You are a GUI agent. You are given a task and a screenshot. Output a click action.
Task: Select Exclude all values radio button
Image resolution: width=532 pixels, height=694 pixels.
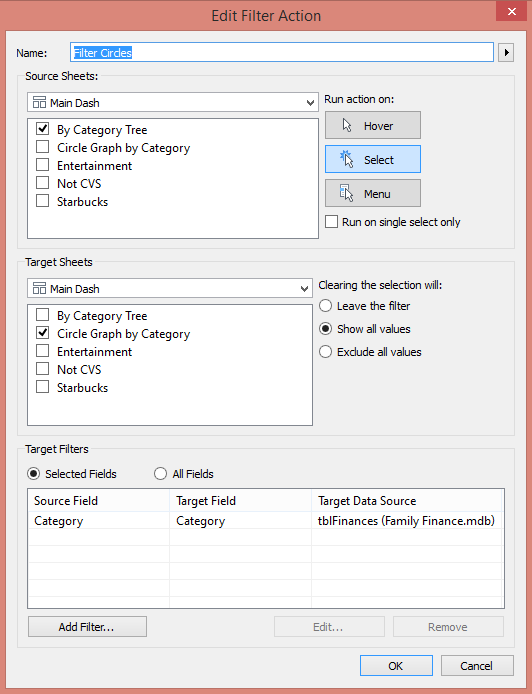pyautogui.click(x=325, y=351)
